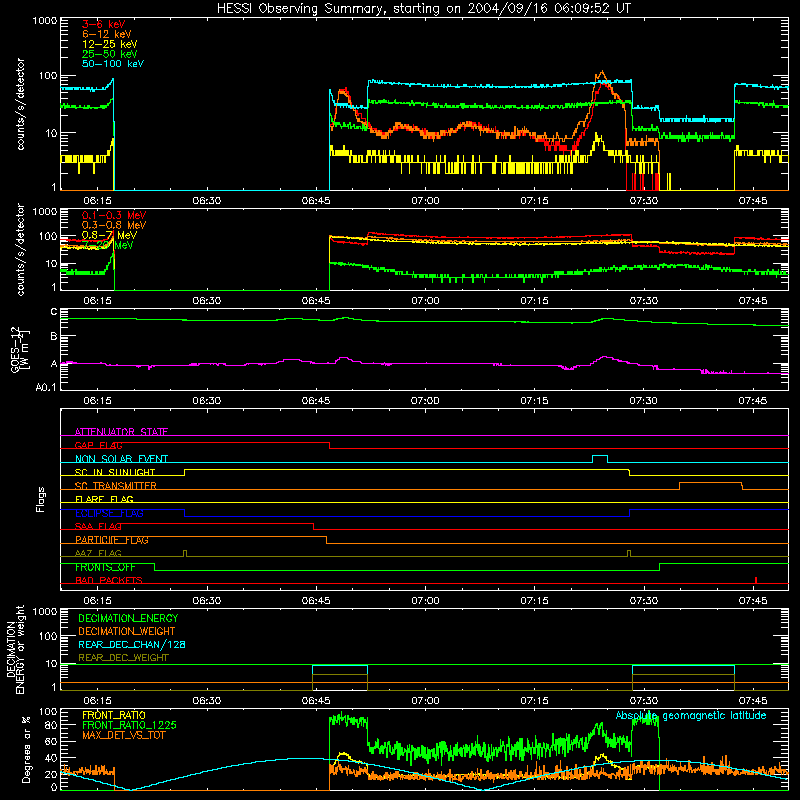Image resolution: width=800 pixels, height=800 pixels.
Task: Click the Absolute geomagnetic latitude label
Action: 691,716
